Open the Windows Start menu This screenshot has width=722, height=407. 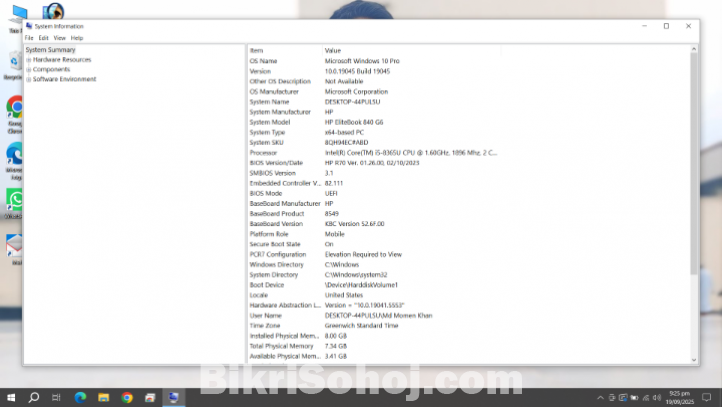pyautogui.click(x=11, y=397)
